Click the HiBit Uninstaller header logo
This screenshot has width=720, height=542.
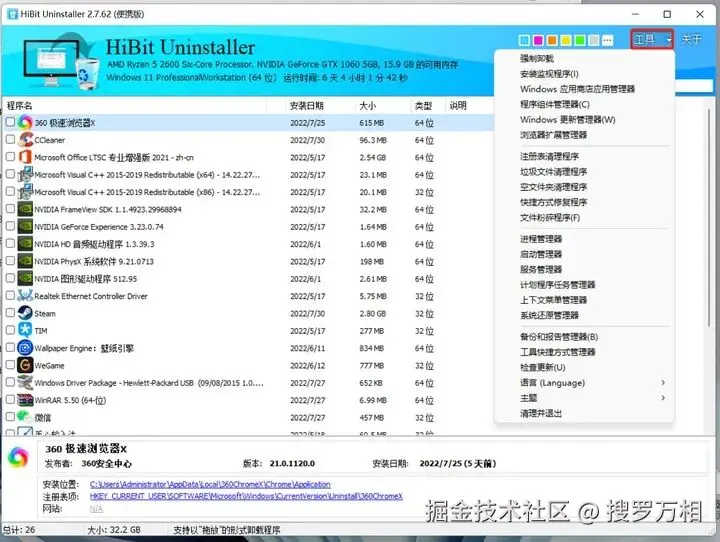click(x=61, y=62)
